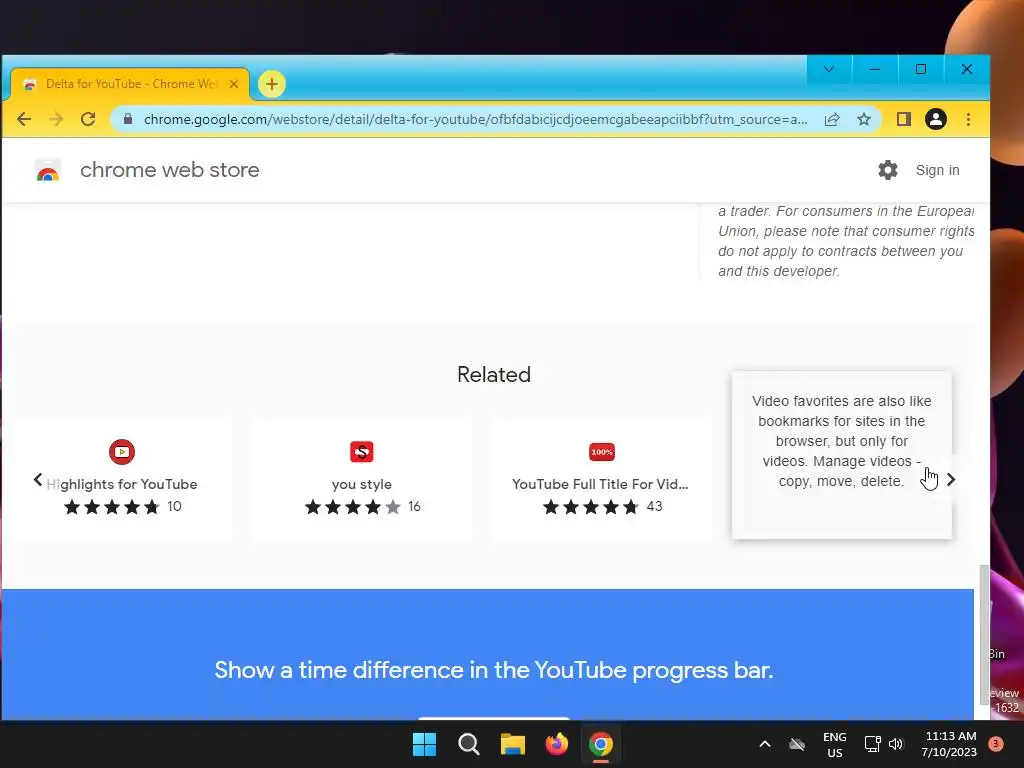Click the Sign in link
This screenshot has height=768, width=1024.
[937, 170]
